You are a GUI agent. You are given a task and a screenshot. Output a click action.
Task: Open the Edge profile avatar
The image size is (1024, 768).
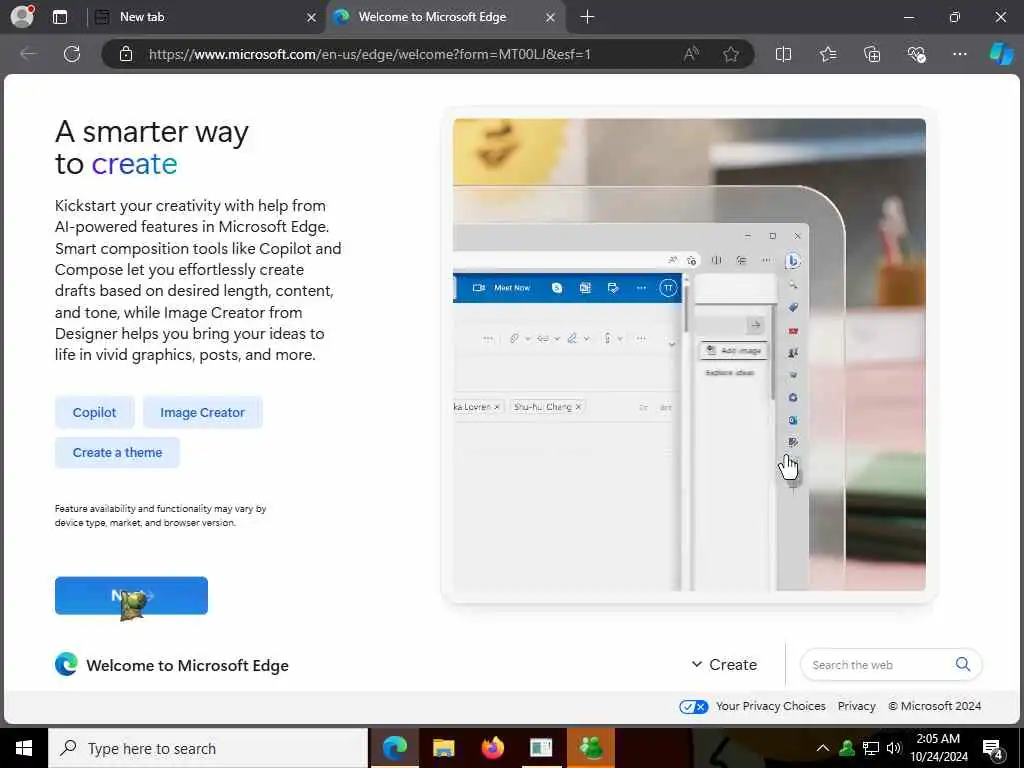[23, 16]
